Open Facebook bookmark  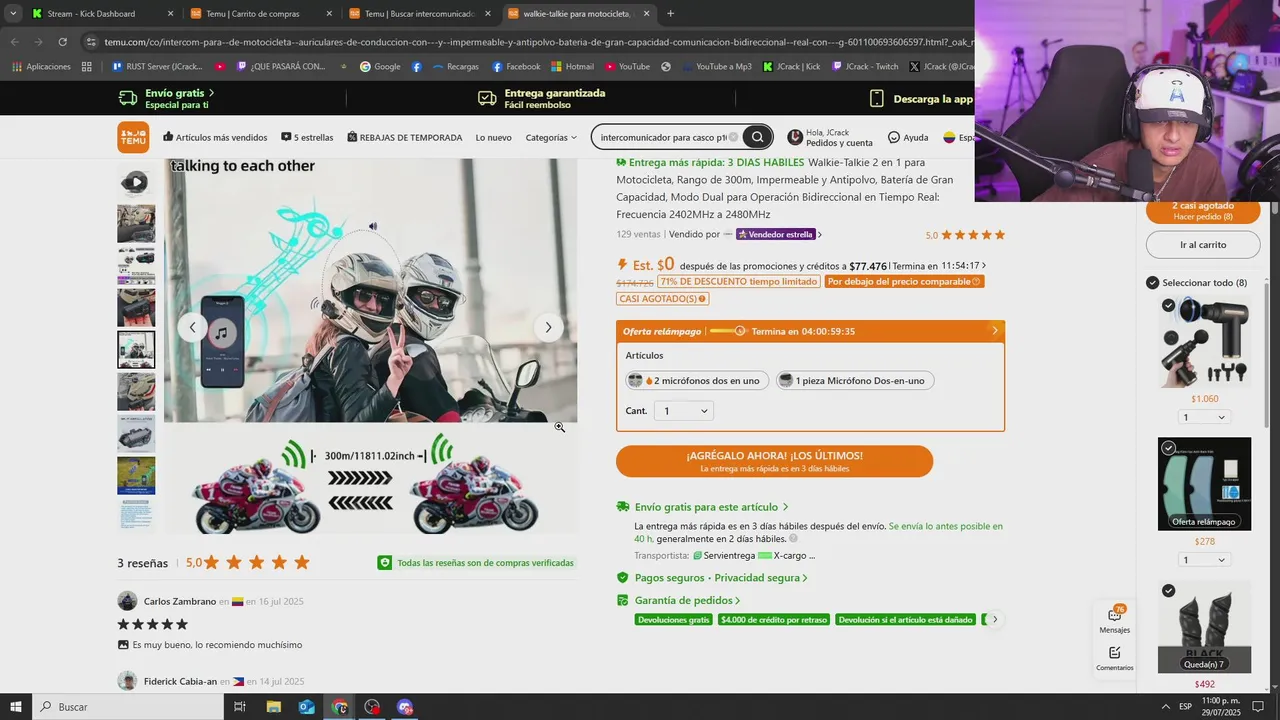click(516, 67)
